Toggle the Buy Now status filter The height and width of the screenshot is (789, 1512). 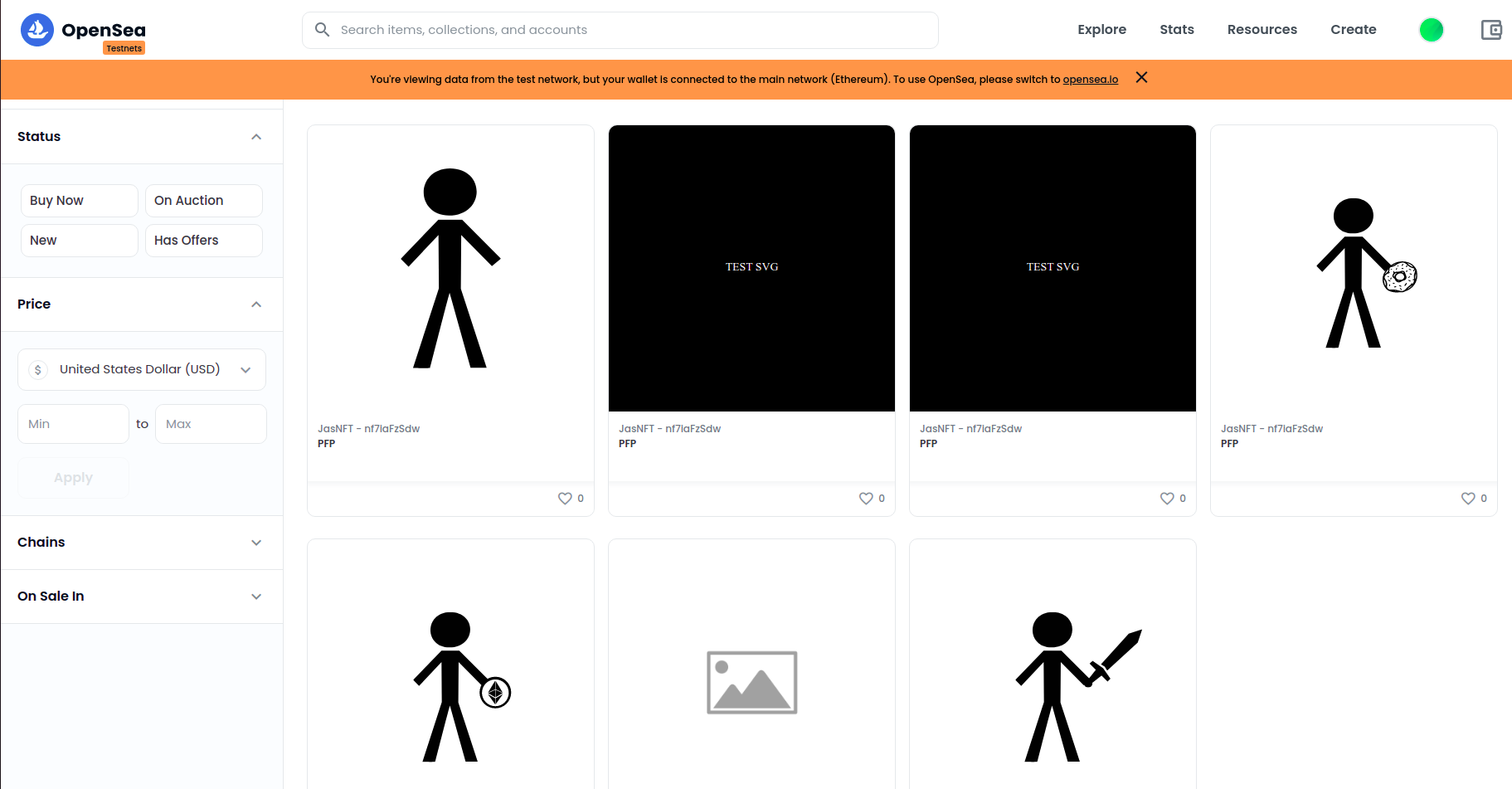[80, 201]
